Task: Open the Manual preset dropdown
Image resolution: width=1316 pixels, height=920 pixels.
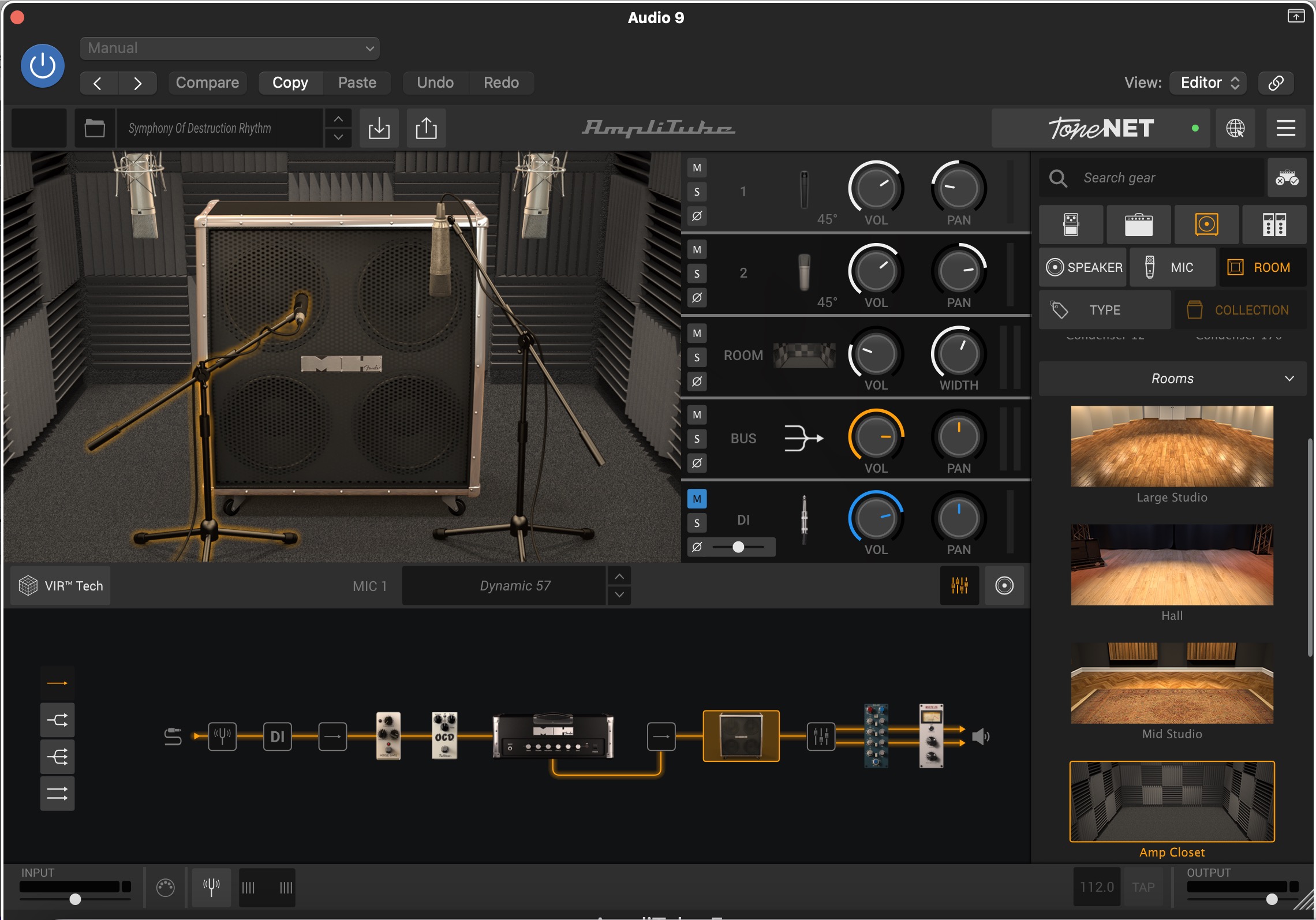Action: [229, 48]
